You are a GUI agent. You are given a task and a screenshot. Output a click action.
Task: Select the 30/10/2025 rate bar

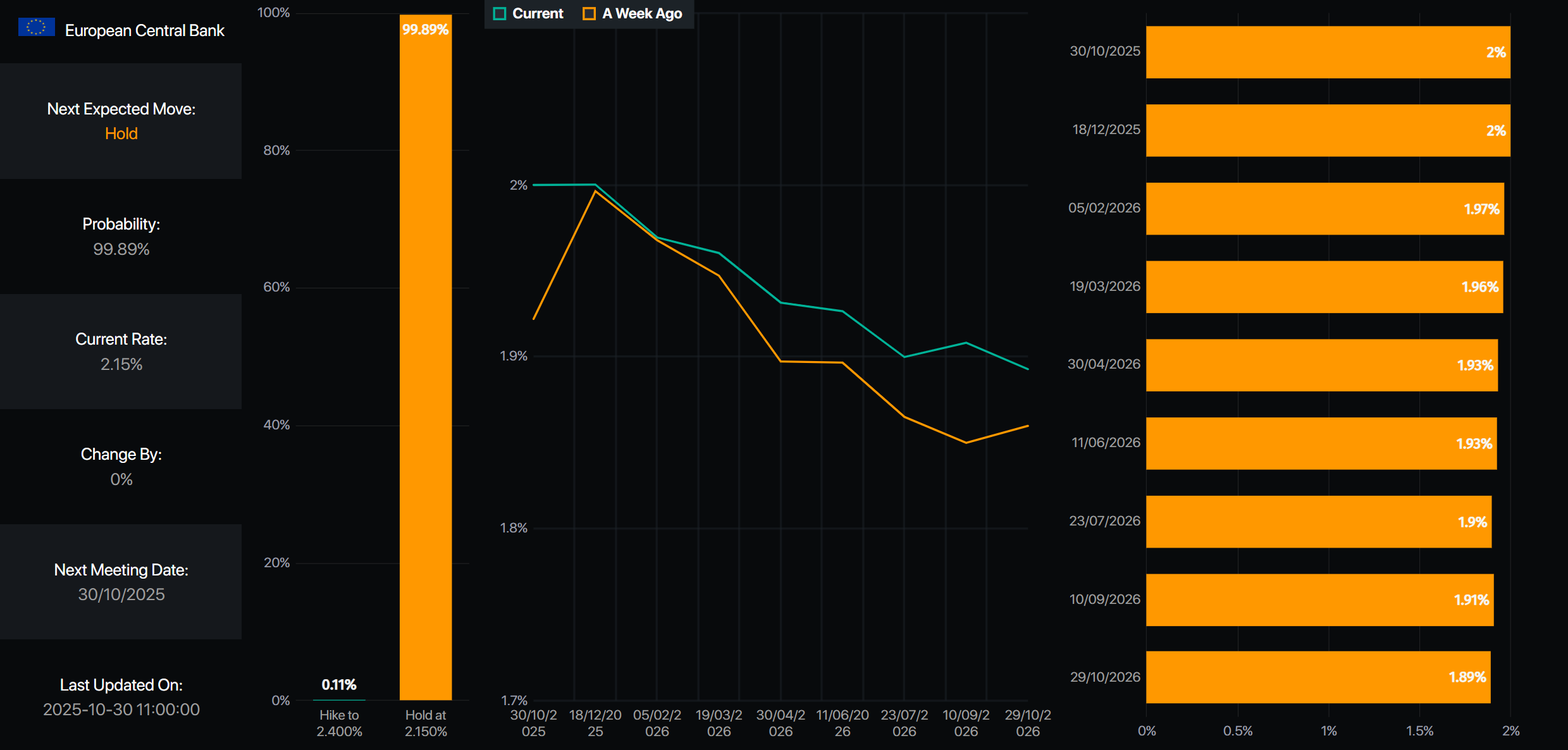tap(1328, 52)
